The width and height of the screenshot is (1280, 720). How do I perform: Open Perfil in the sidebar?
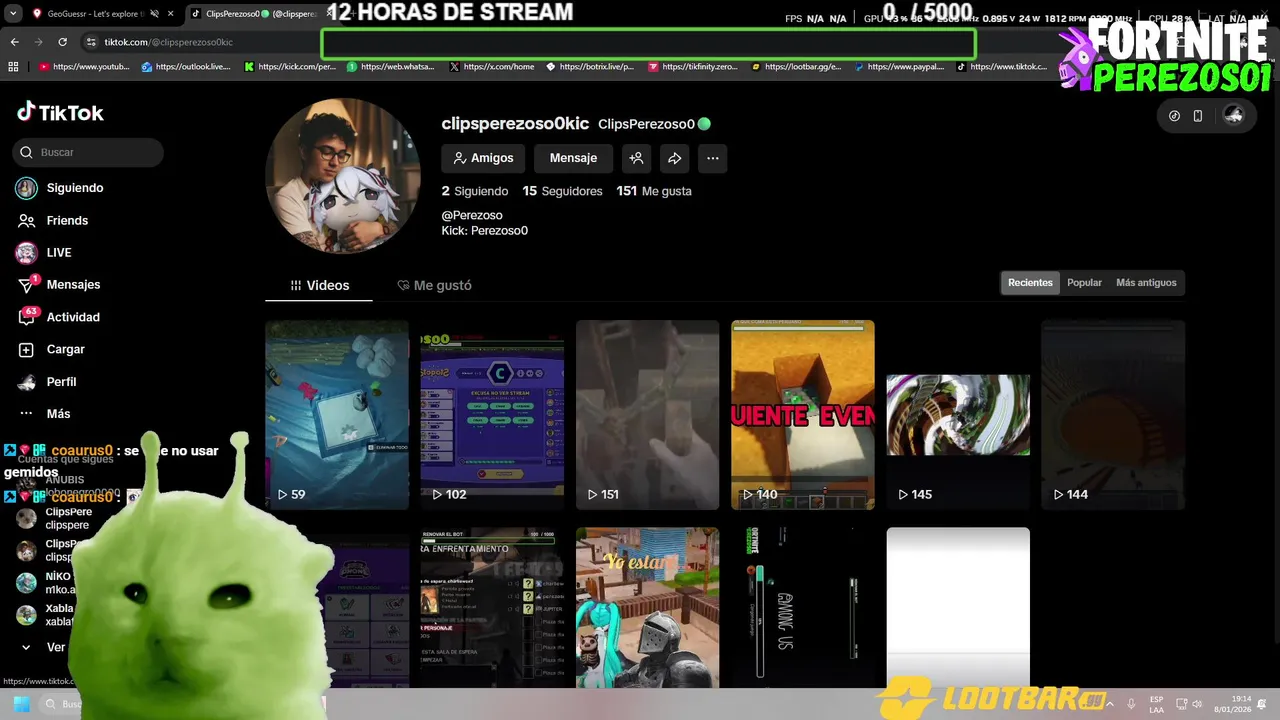click(47, 382)
